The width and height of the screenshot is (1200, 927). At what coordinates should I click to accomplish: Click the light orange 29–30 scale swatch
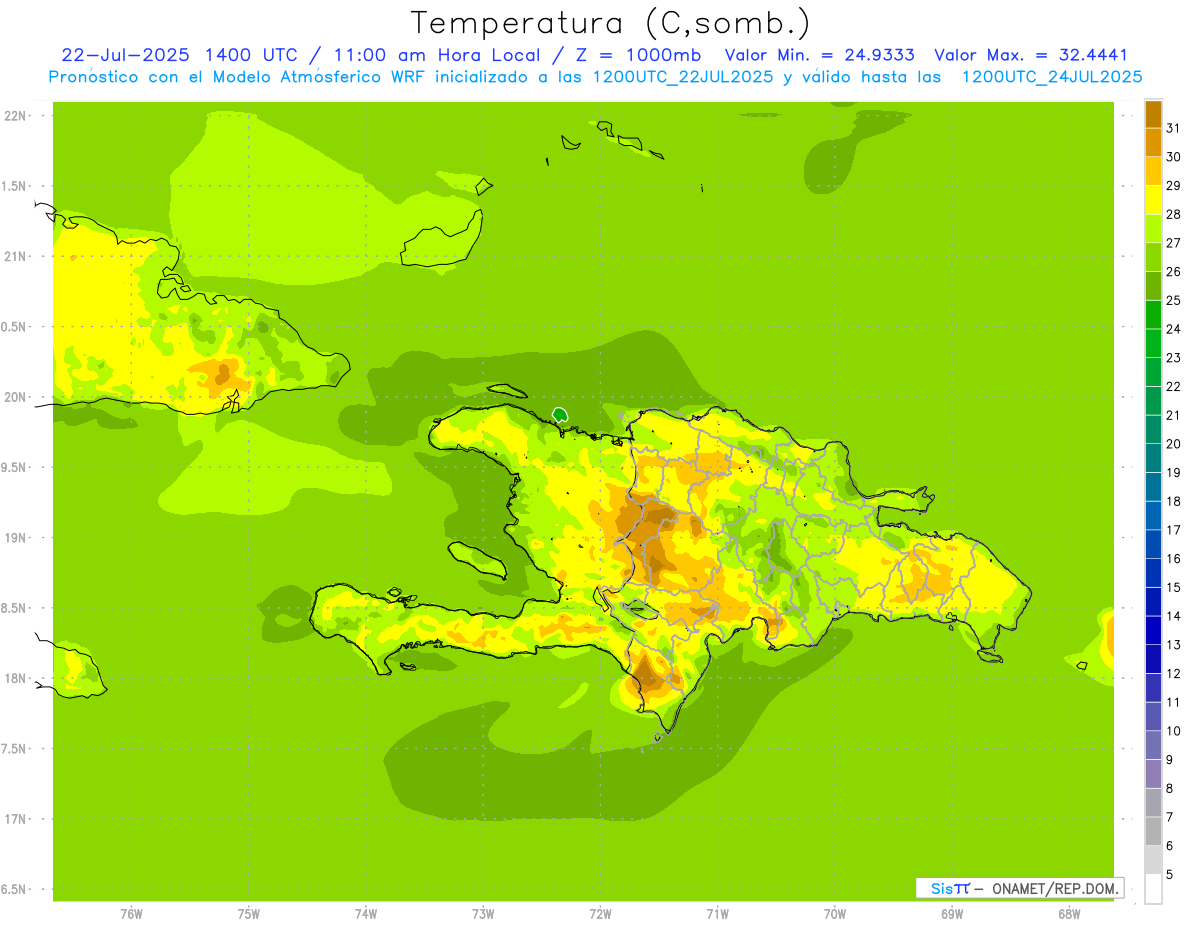[x=1153, y=171]
